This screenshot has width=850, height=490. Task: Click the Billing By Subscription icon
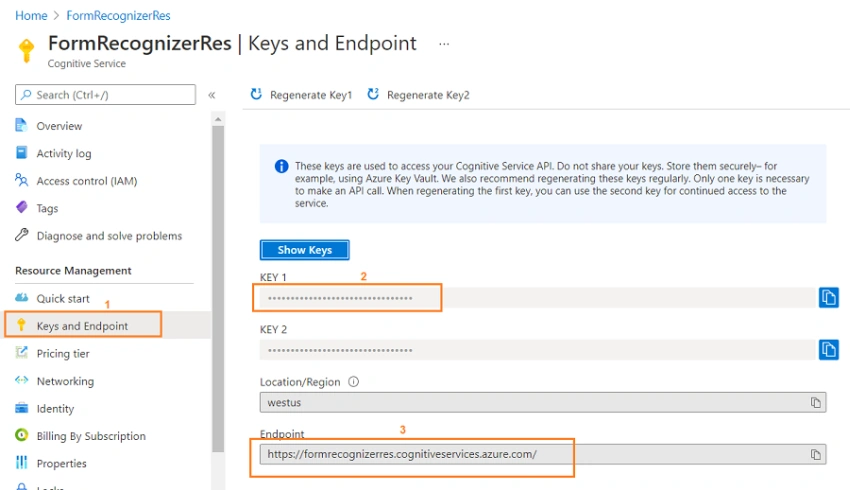tap(21, 435)
